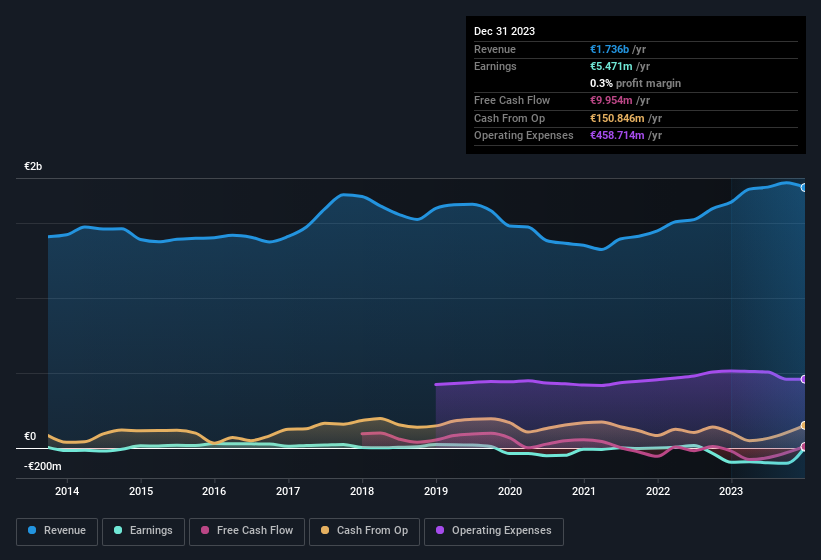The width and height of the screenshot is (821, 560).
Task: Click the Cash From Op legend button
Action: 364,530
